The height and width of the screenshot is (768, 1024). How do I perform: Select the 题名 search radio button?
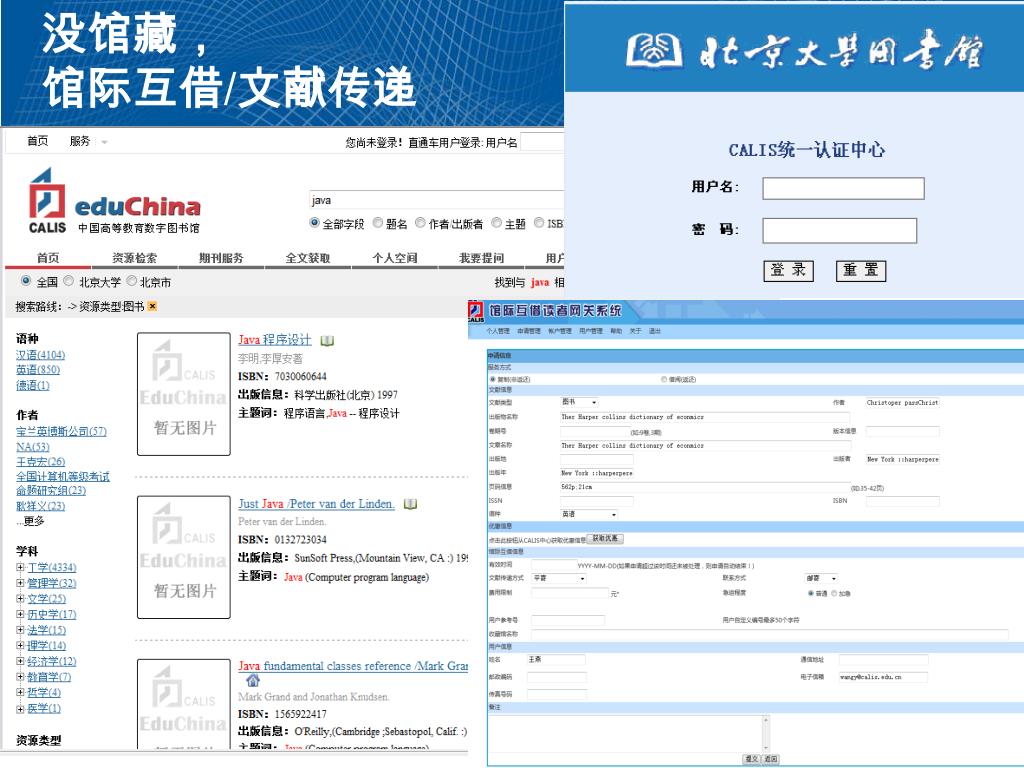pyautogui.click(x=377, y=223)
